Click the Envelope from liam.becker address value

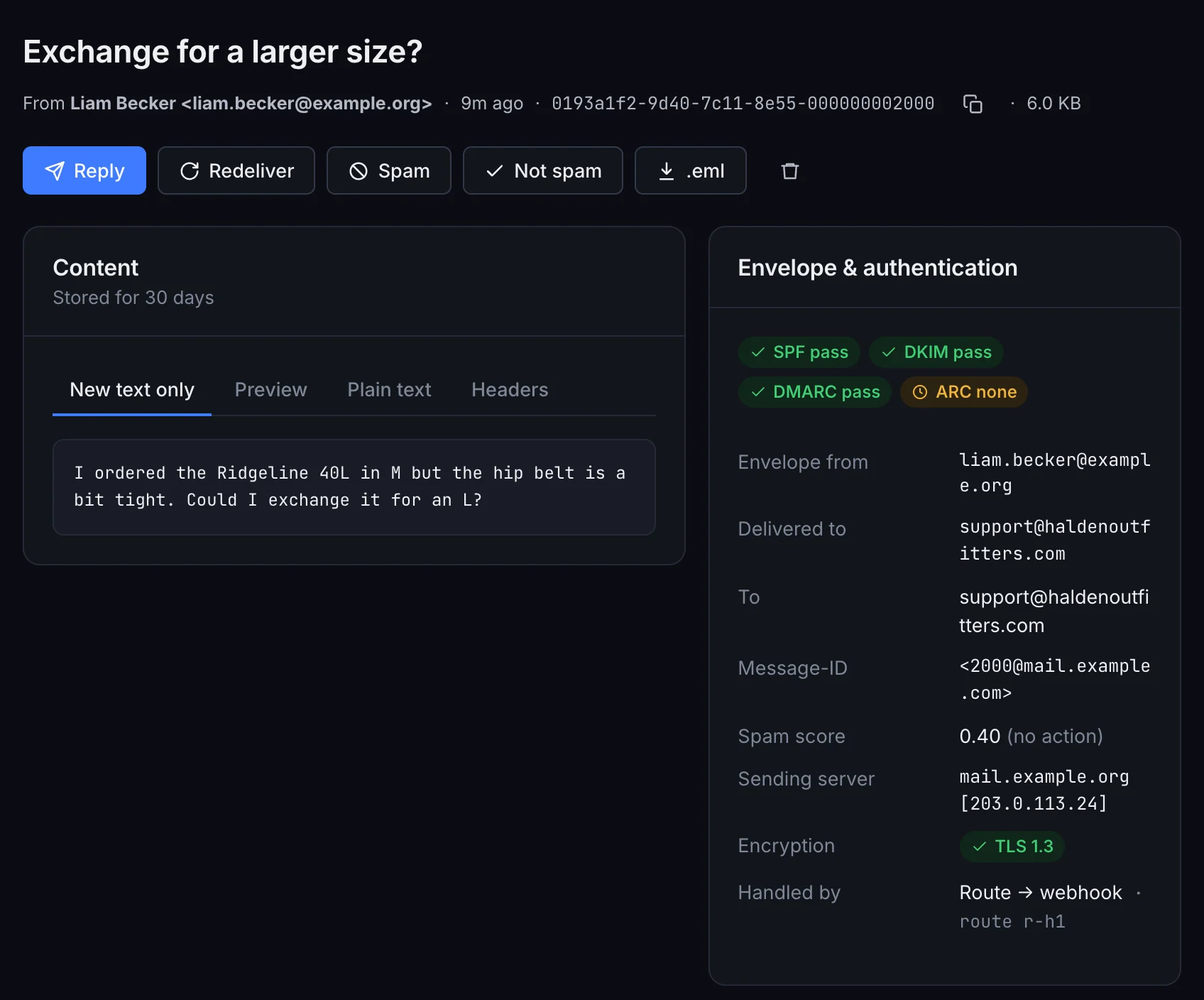pos(1055,473)
